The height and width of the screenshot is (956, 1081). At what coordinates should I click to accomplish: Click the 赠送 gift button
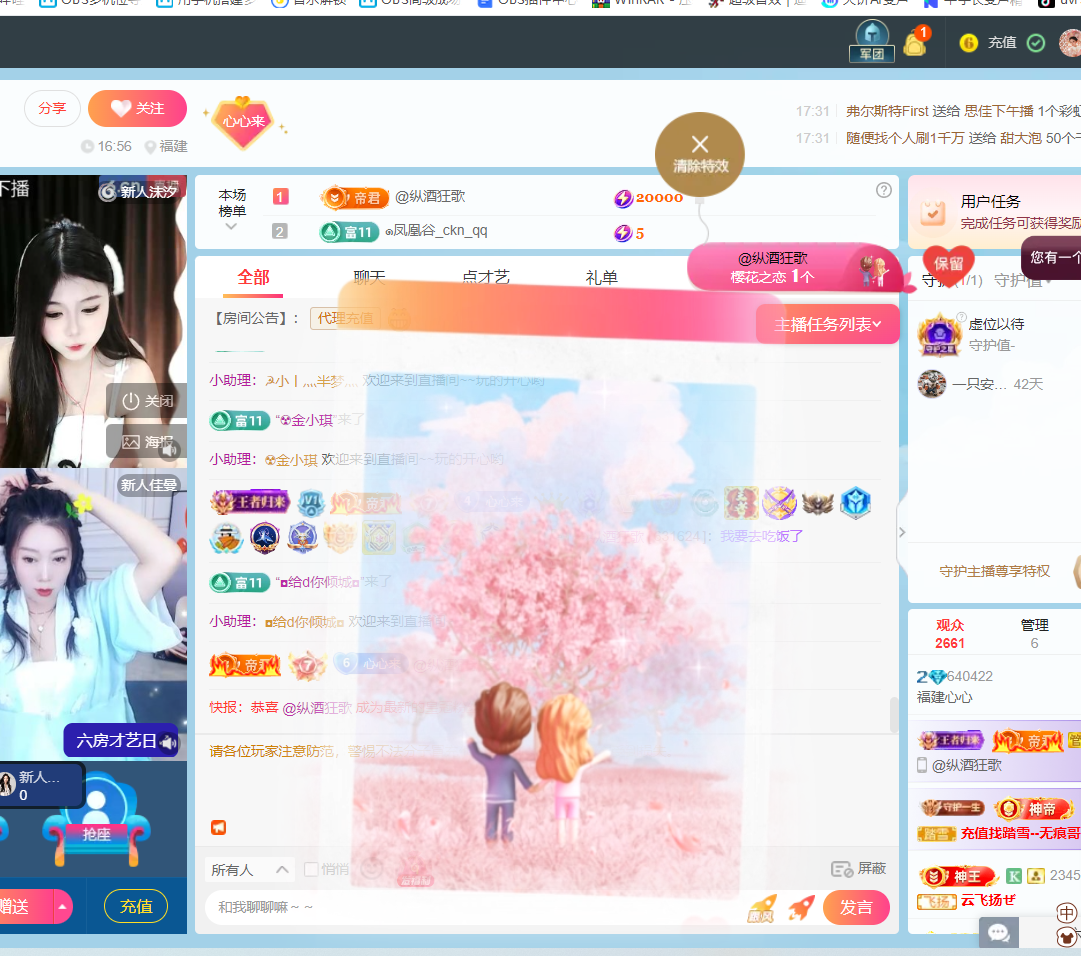coord(25,906)
